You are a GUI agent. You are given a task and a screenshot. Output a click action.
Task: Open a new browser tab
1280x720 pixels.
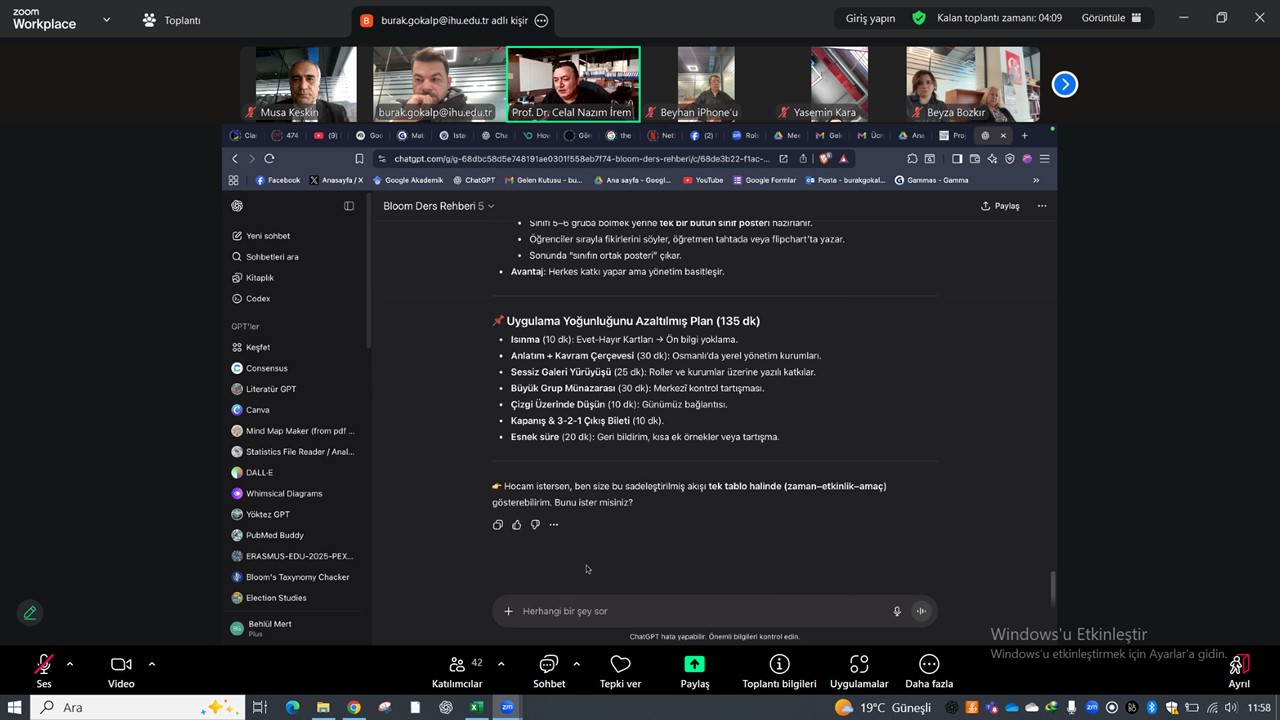tap(1024, 135)
